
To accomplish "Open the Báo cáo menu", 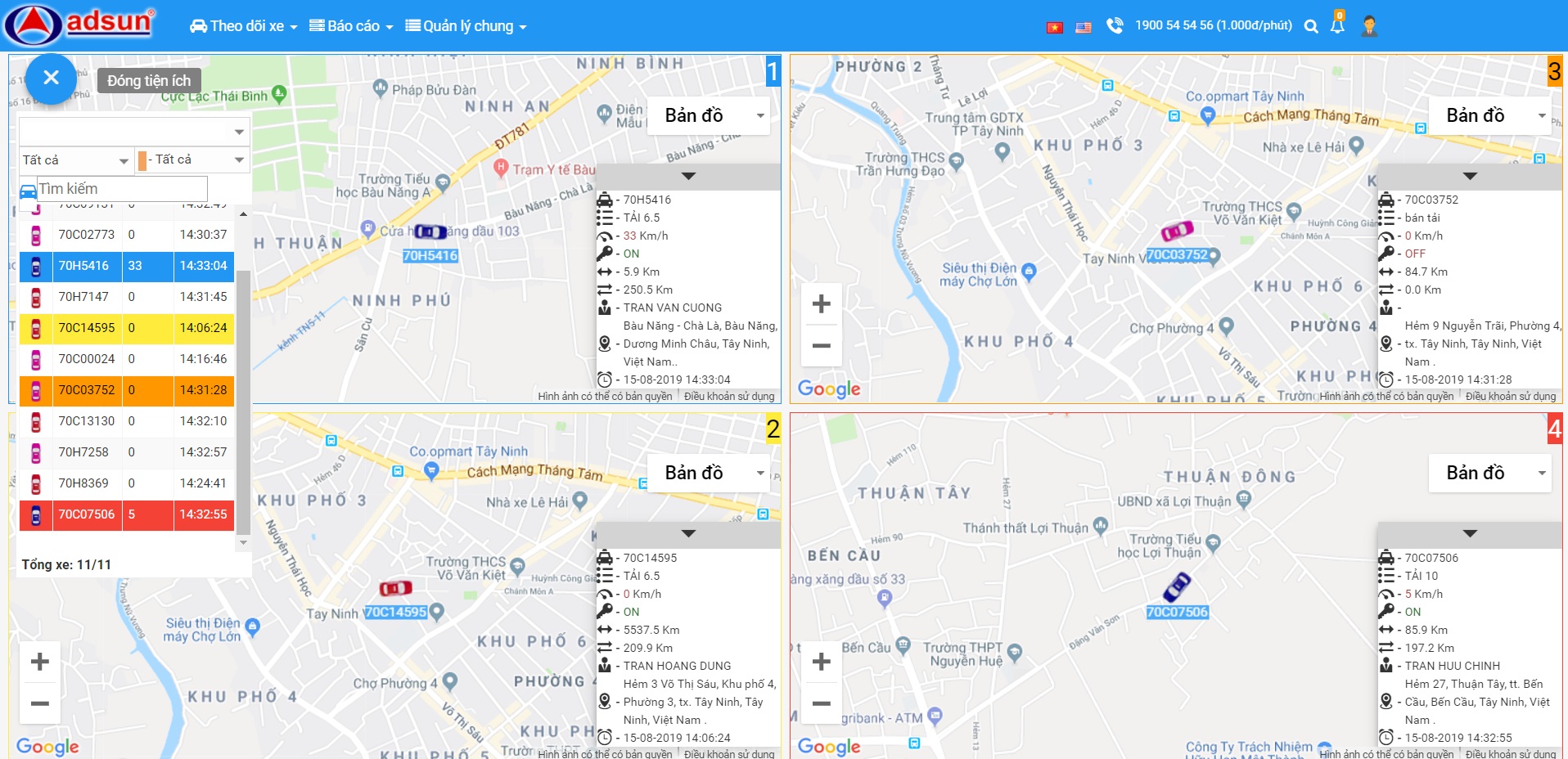I will point(351,26).
